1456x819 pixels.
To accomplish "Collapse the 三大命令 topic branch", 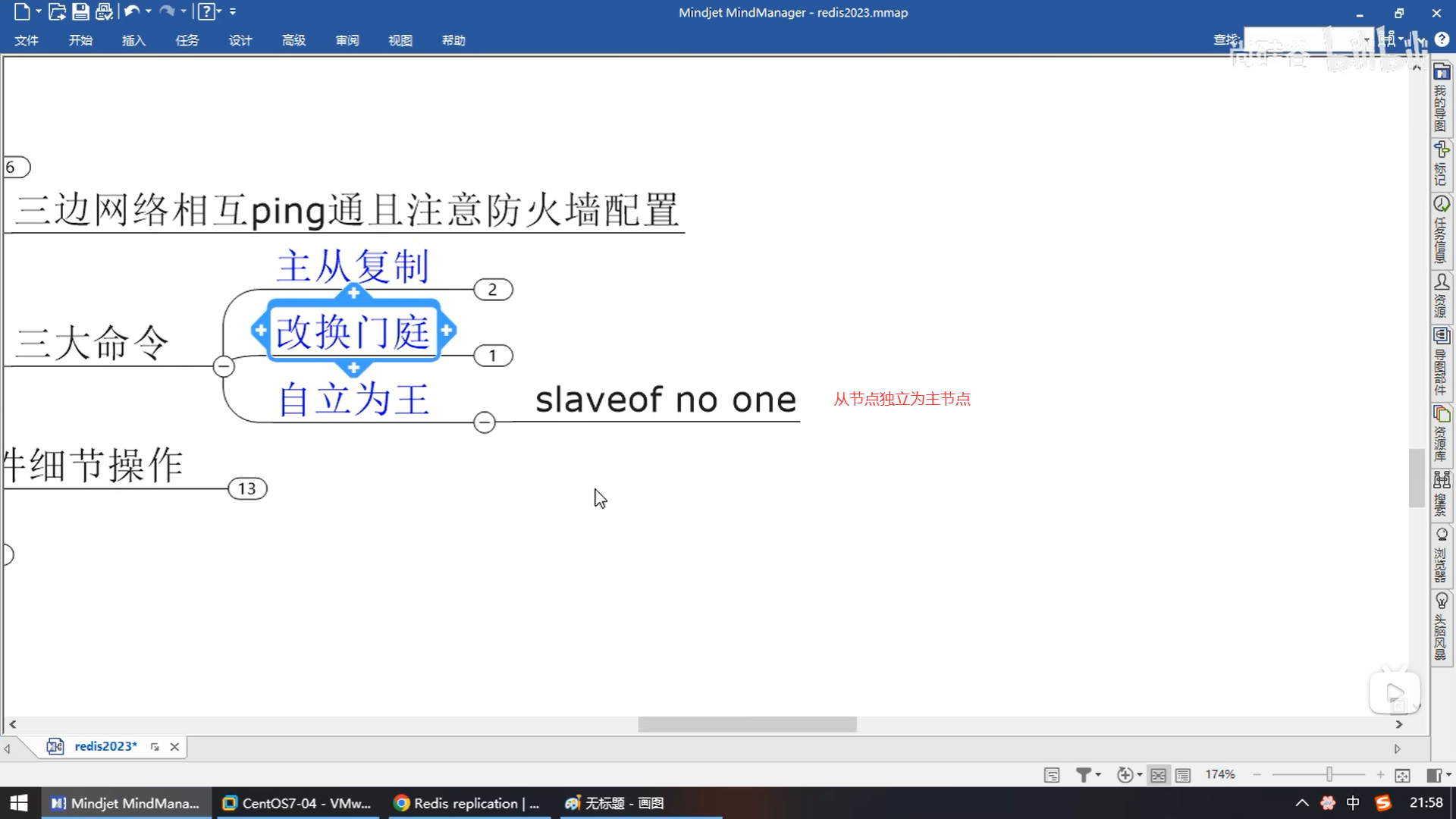I will (223, 367).
